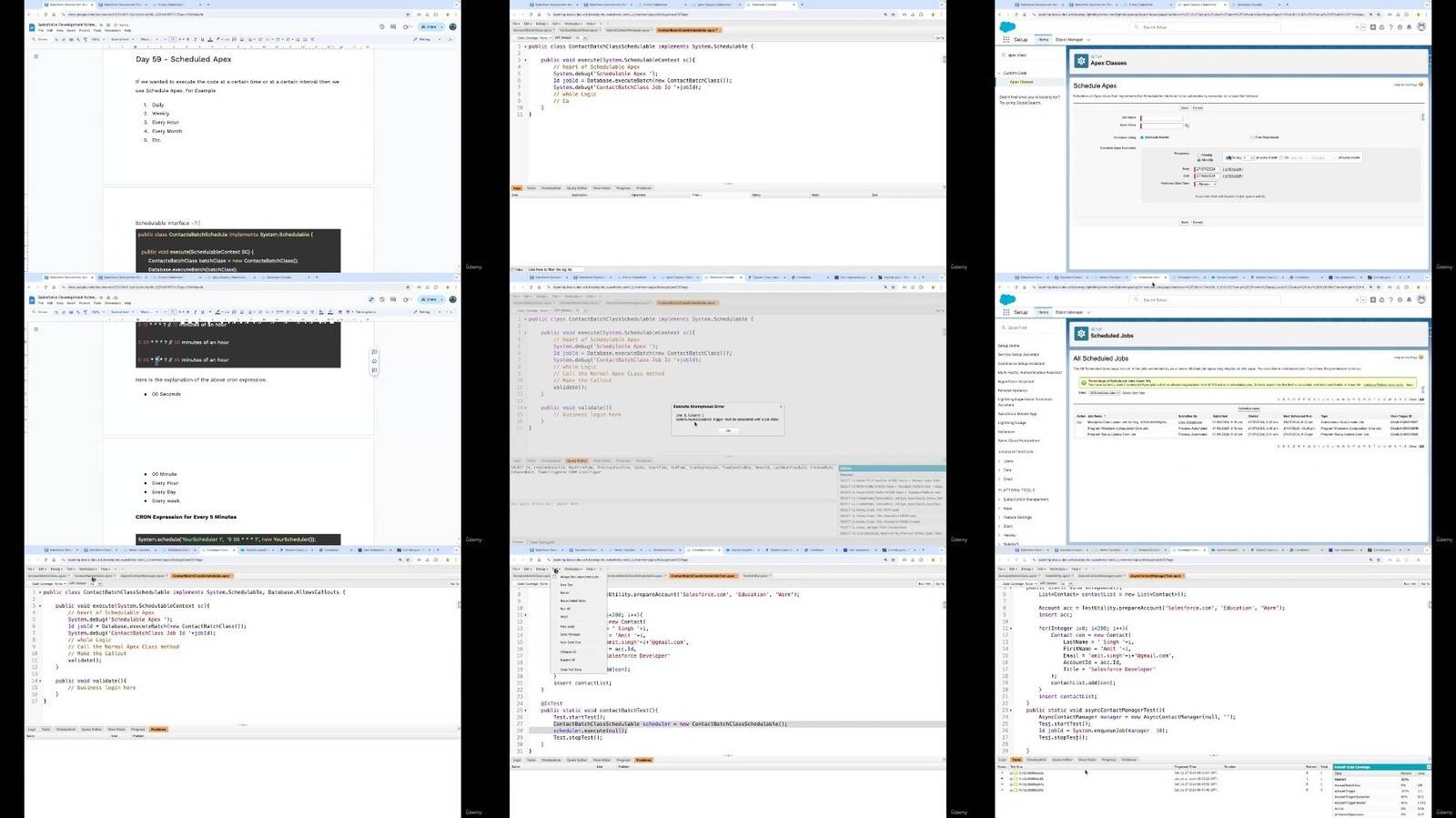1456x818 pixels.
Task: Click the gear icon beside the Apex Classes heading
Action: point(1081,61)
